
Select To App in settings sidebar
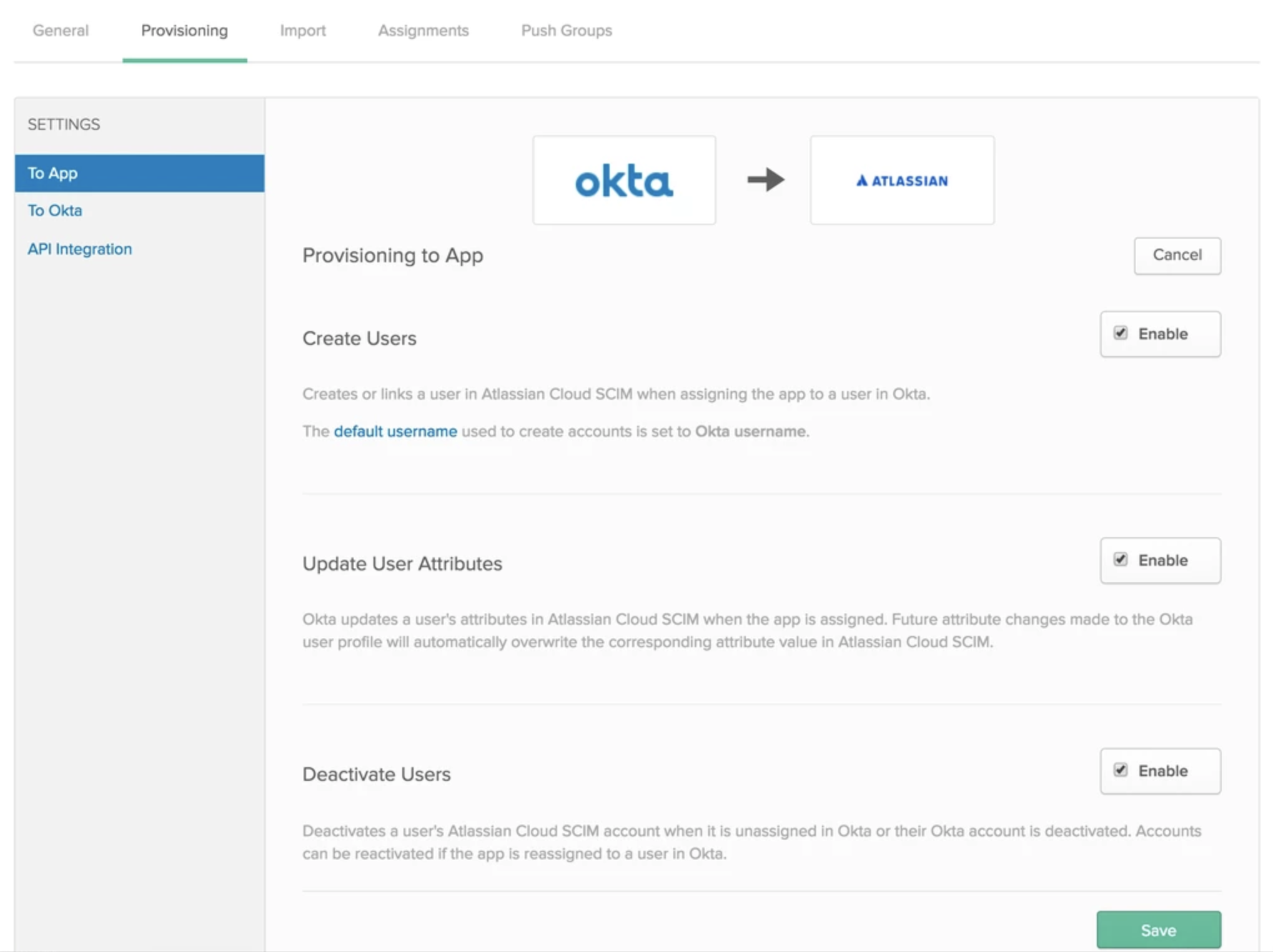point(139,173)
